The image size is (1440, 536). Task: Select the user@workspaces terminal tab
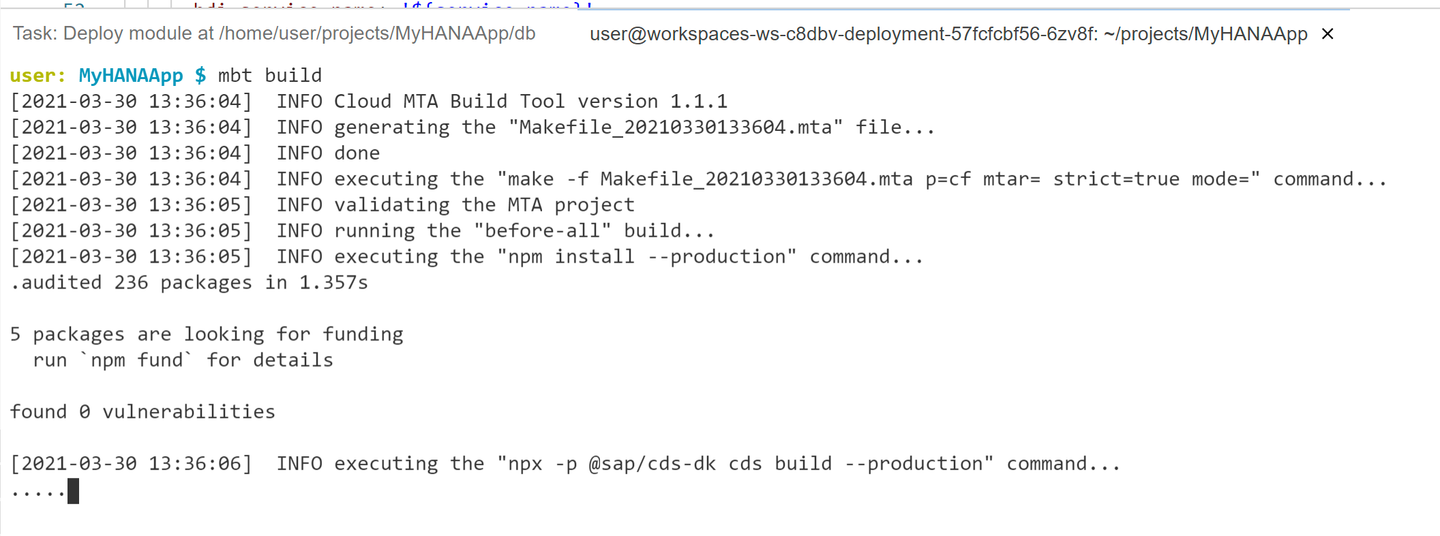(x=949, y=34)
